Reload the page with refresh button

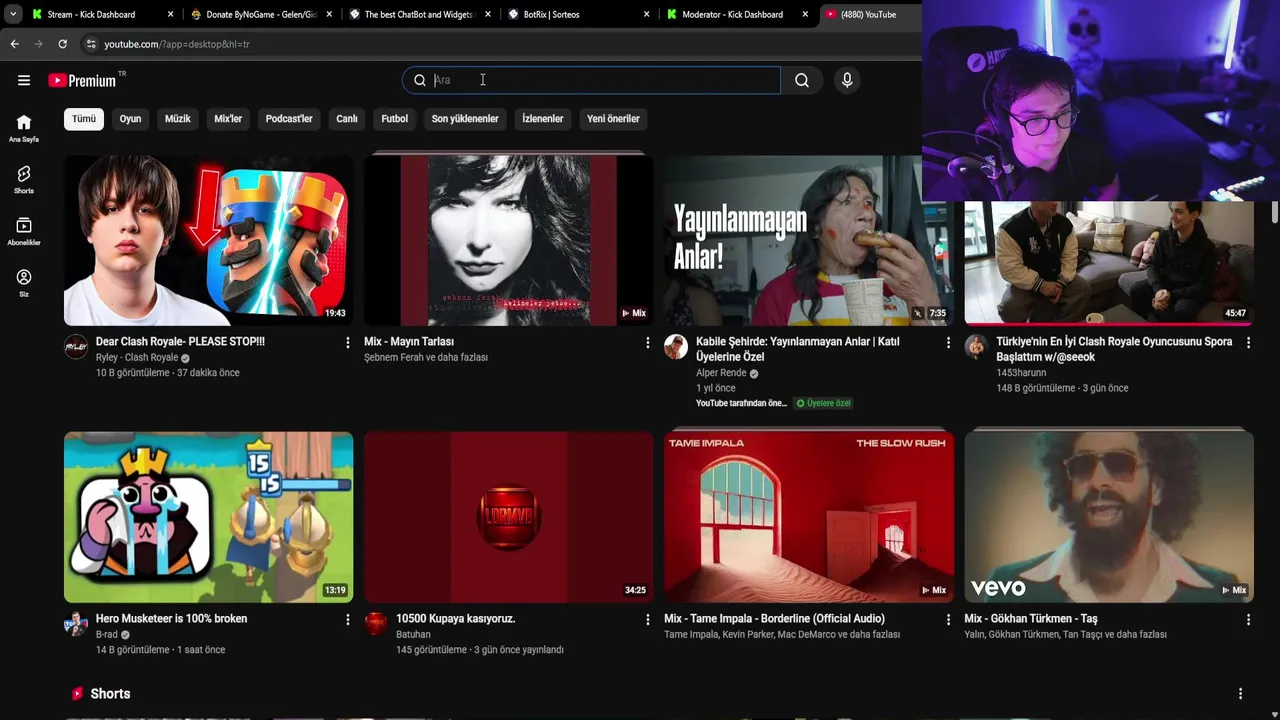pos(62,44)
